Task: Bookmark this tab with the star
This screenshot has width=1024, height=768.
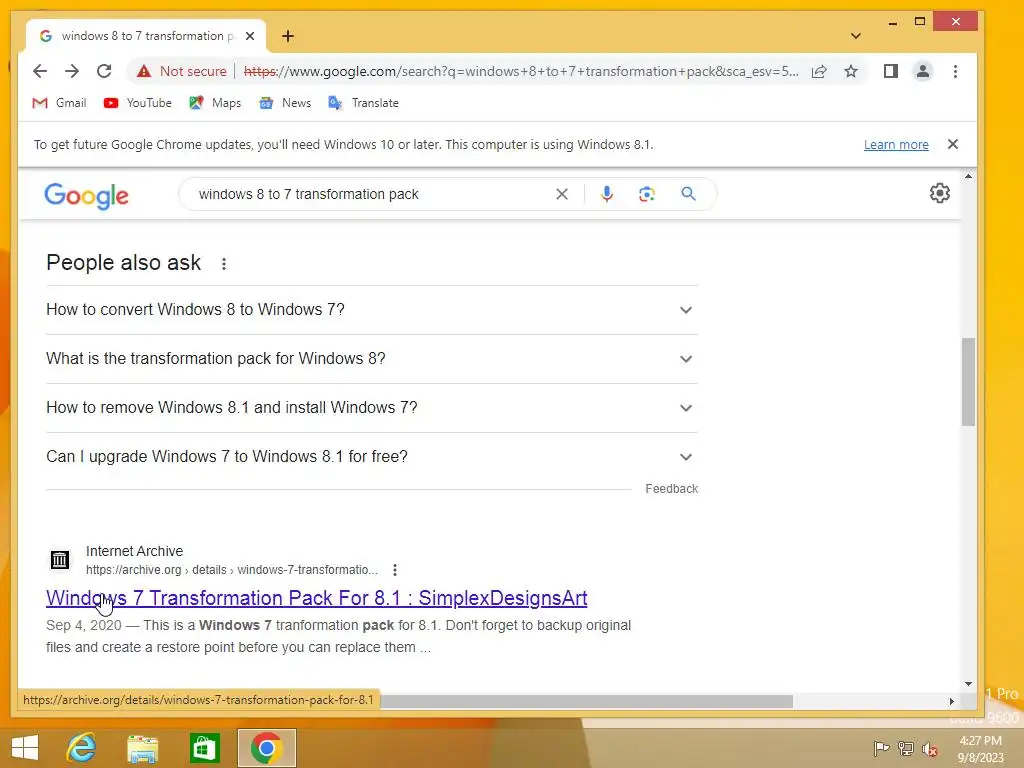Action: click(851, 71)
